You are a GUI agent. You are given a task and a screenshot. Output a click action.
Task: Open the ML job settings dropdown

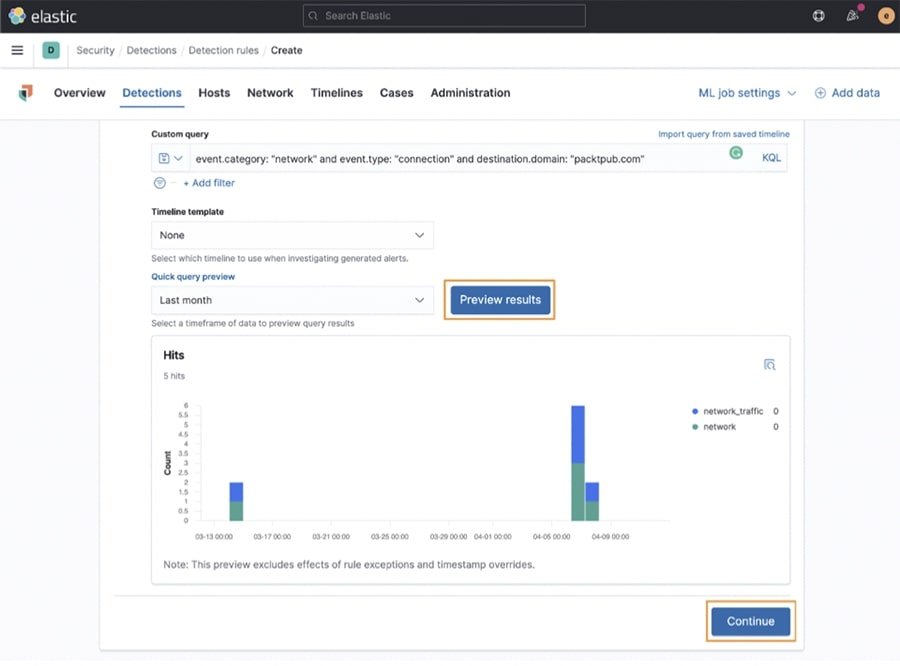747,93
